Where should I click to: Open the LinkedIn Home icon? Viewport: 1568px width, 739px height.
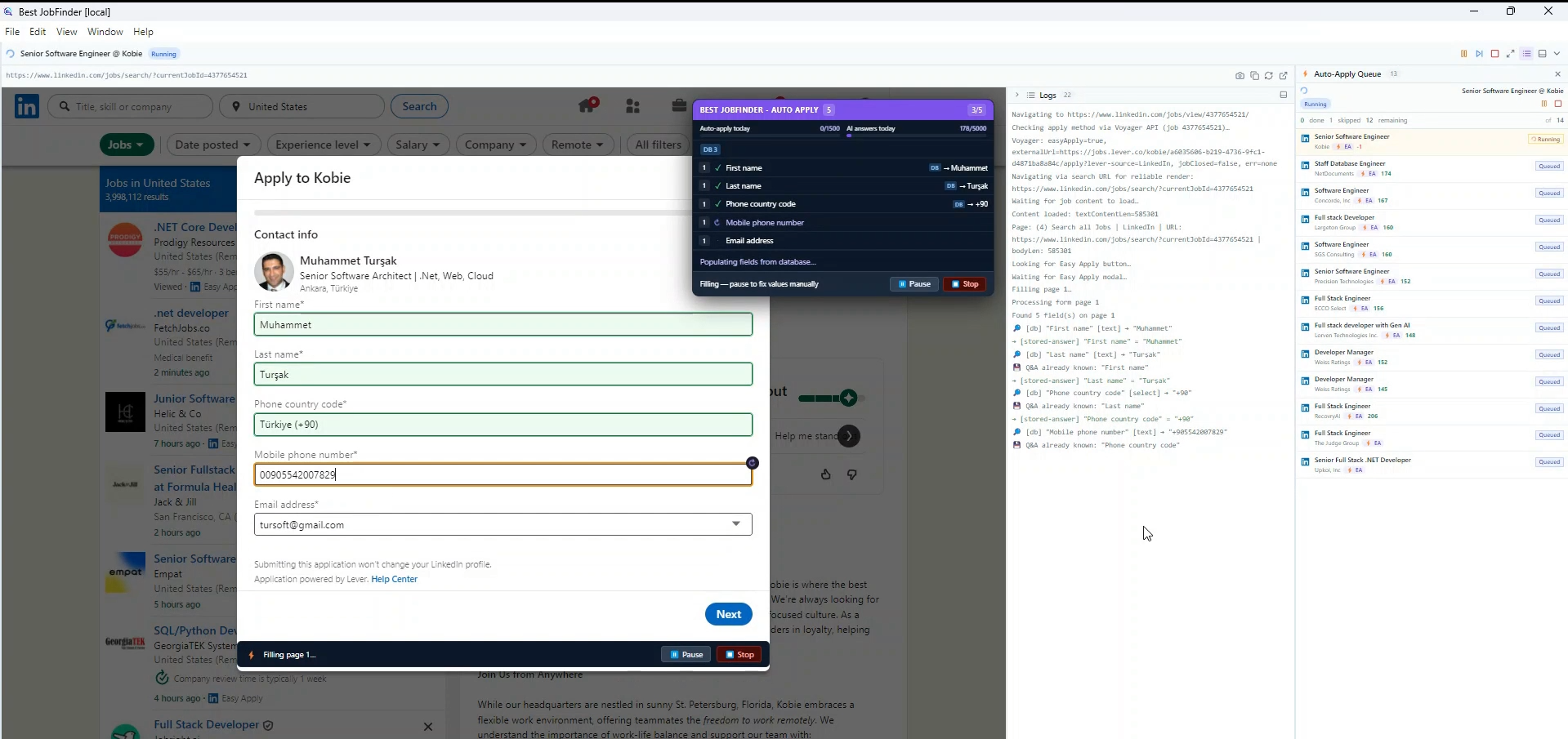[x=587, y=105]
